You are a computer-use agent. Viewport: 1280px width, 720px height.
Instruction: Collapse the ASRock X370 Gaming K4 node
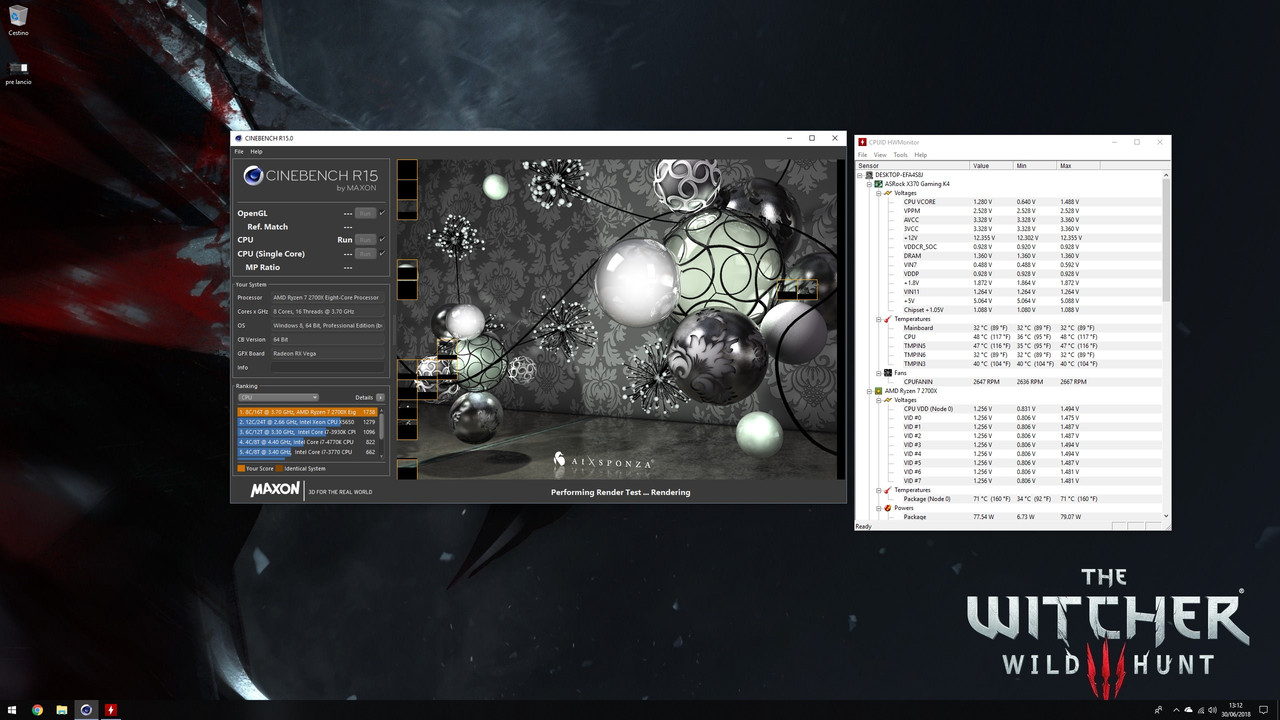point(869,184)
